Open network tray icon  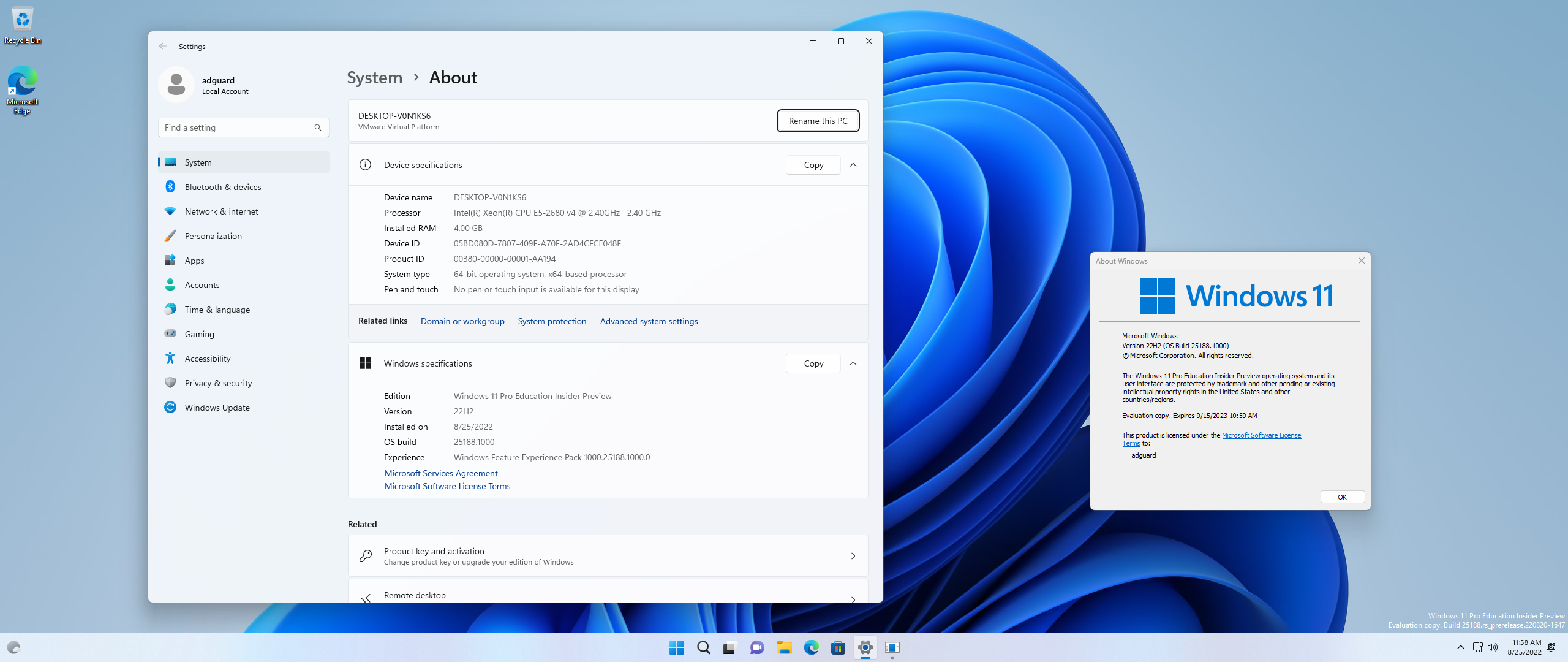(1477, 647)
